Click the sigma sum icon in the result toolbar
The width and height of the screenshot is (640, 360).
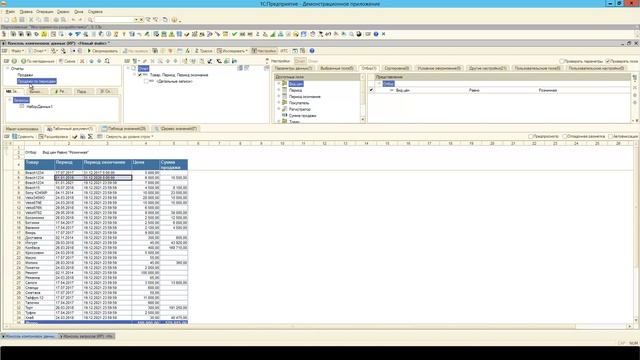(91, 137)
